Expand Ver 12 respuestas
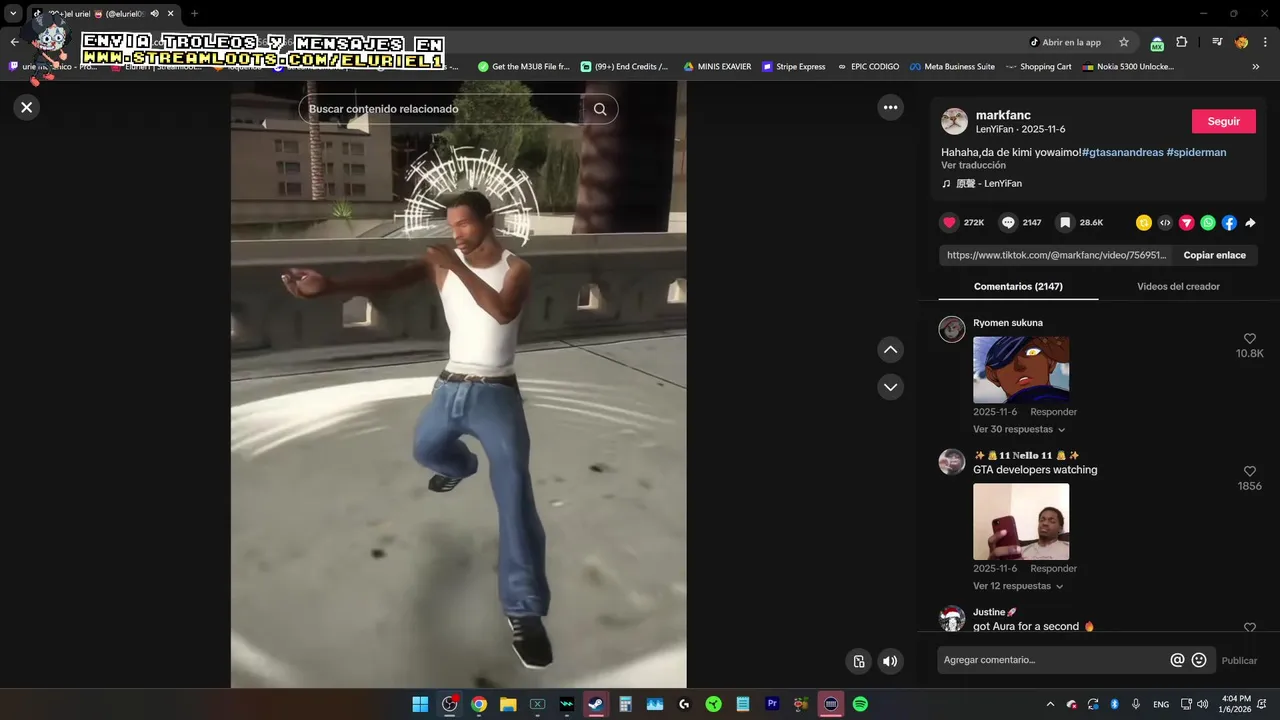 click(x=1018, y=586)
